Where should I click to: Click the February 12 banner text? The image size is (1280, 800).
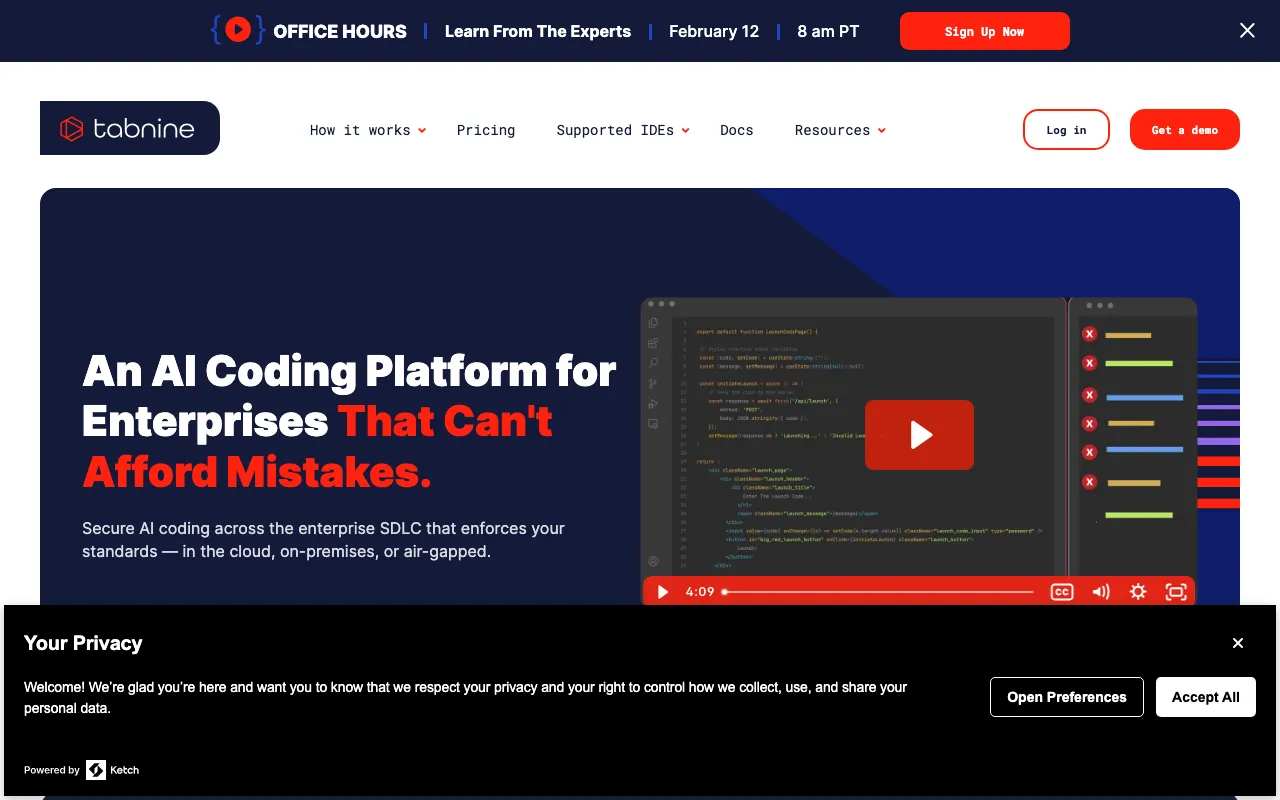point(714,31)
